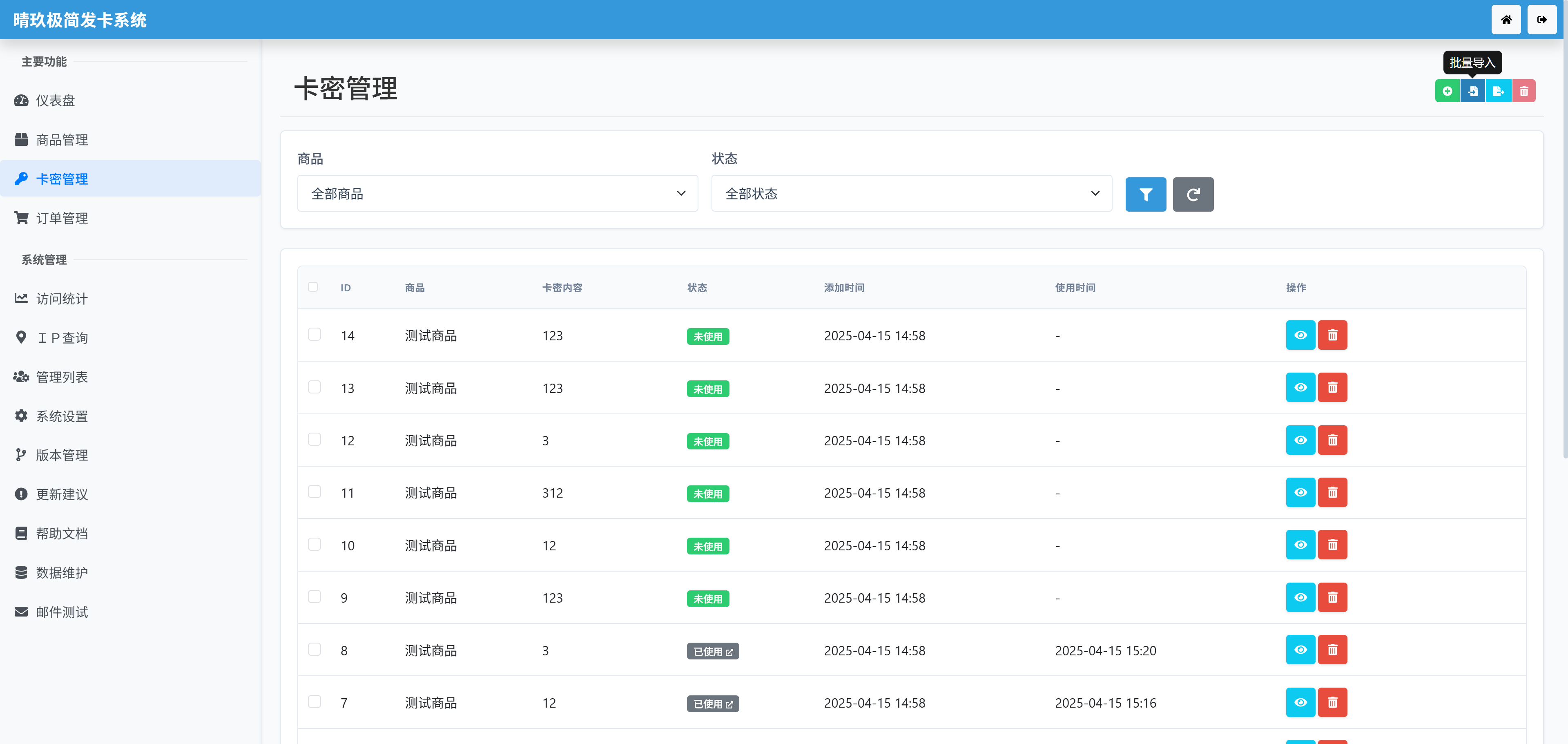The width and height of the screenshot is (1568, 744).
Task: Open 订单管理 in the sidebar
Action: click(62, 218)
